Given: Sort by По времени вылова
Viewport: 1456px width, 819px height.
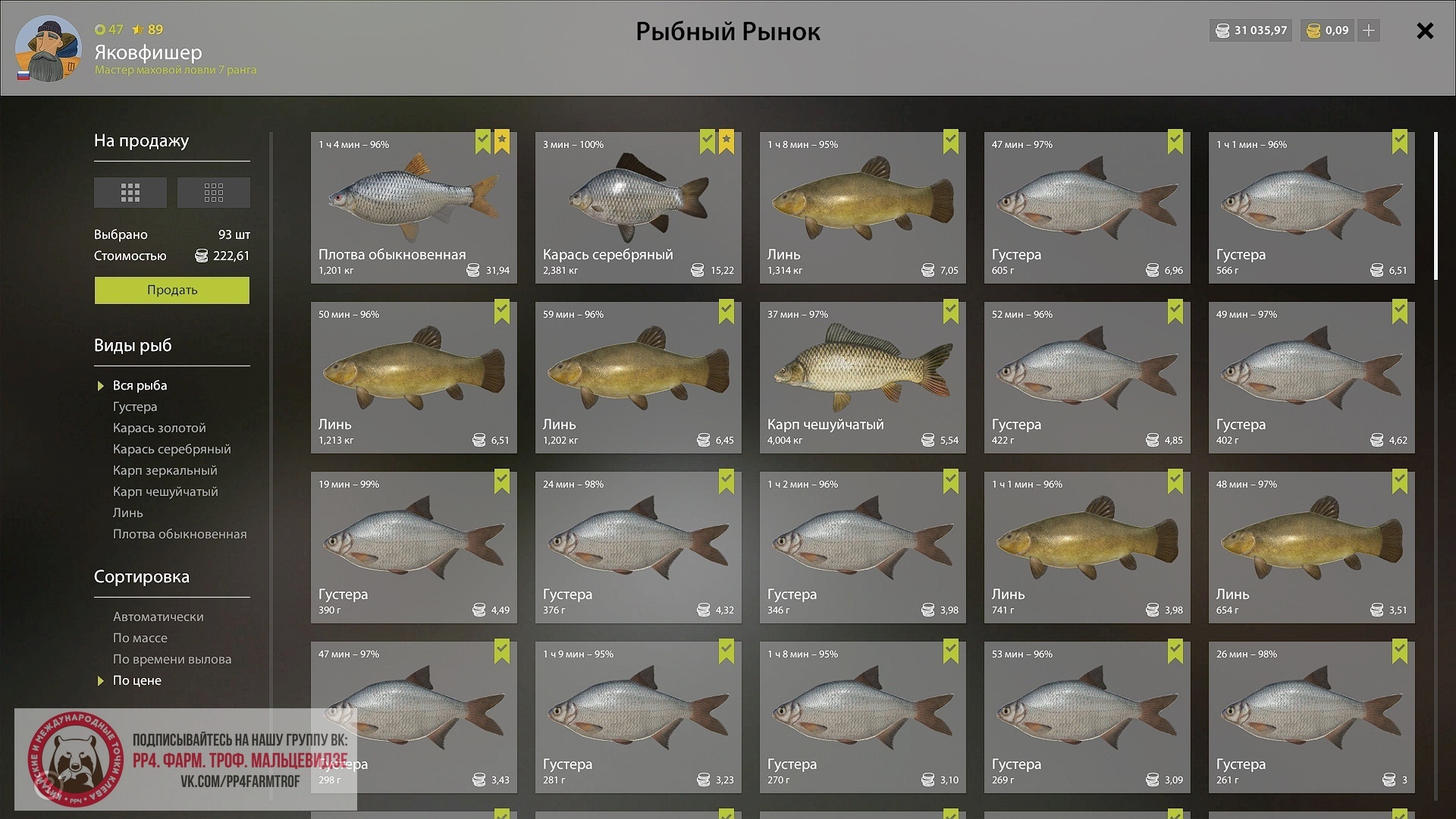Looking at the screenshot, I should click(x=172, y=659).
